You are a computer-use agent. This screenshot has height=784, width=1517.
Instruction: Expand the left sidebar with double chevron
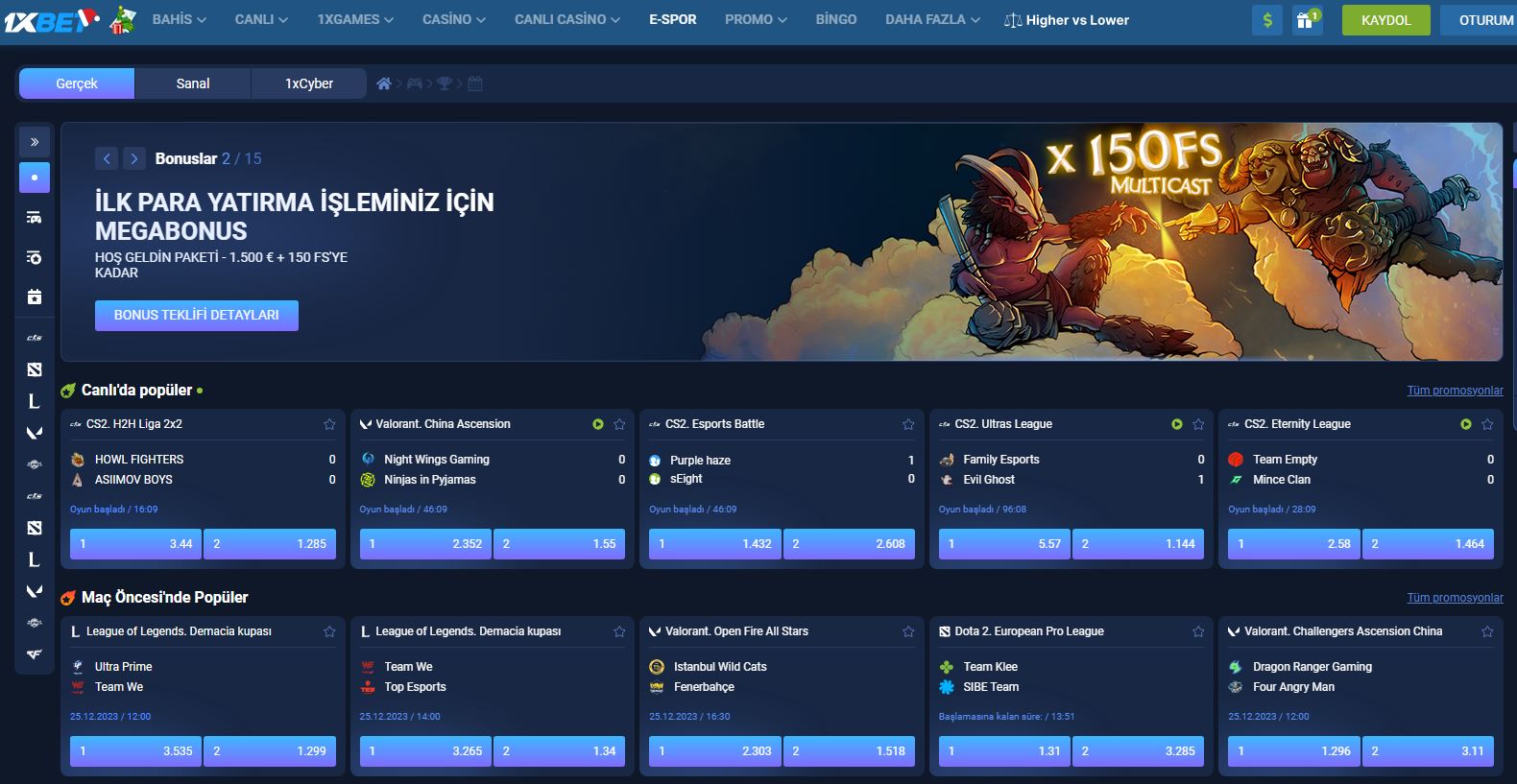(35, 142)
